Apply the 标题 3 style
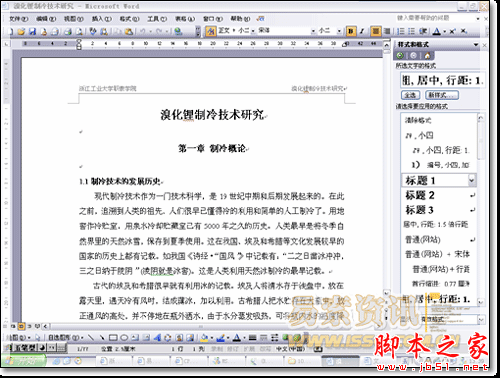This screenshot has width=500, height=378. (439, 210)
